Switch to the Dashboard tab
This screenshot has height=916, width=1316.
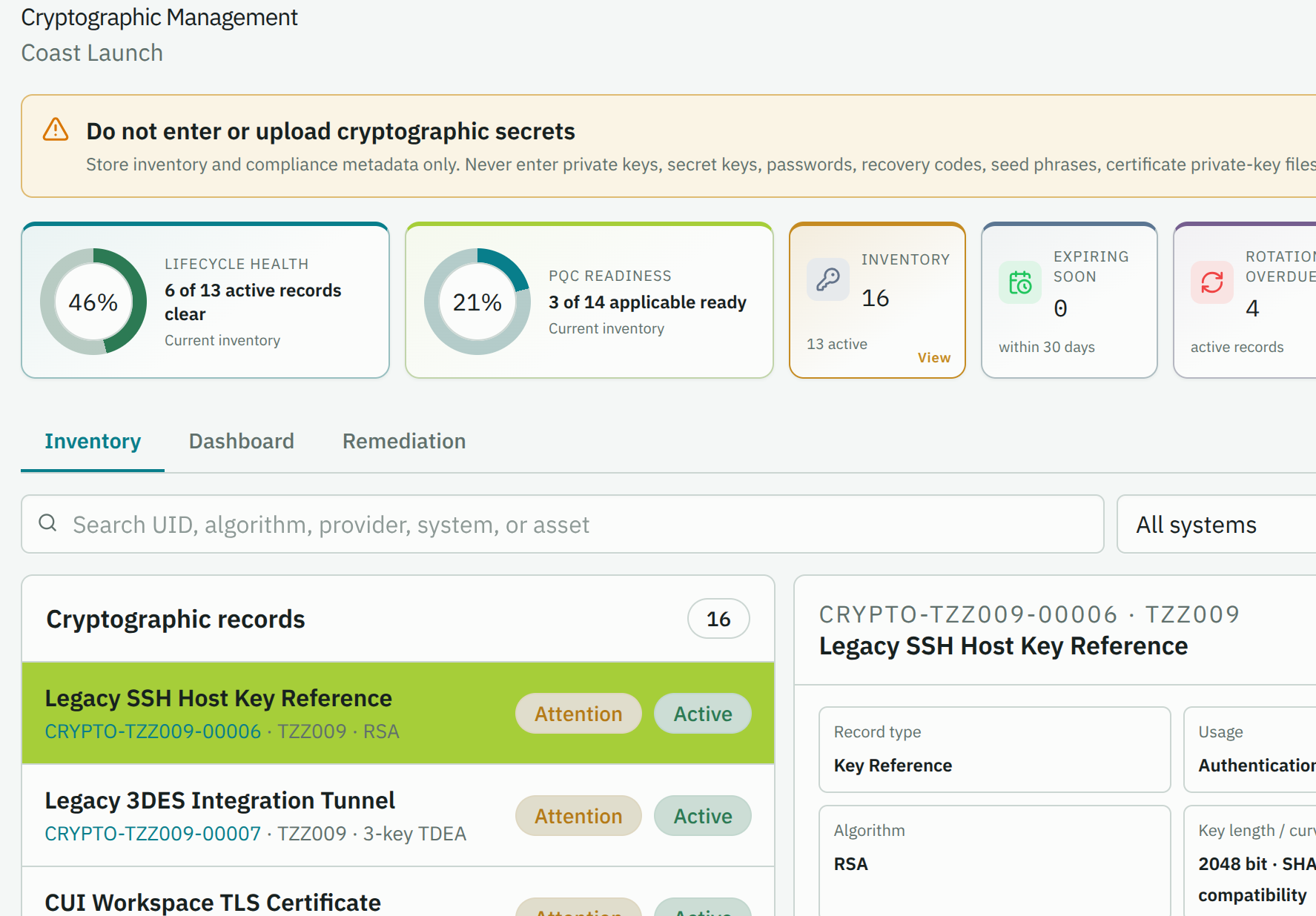(x=242, y=442)
